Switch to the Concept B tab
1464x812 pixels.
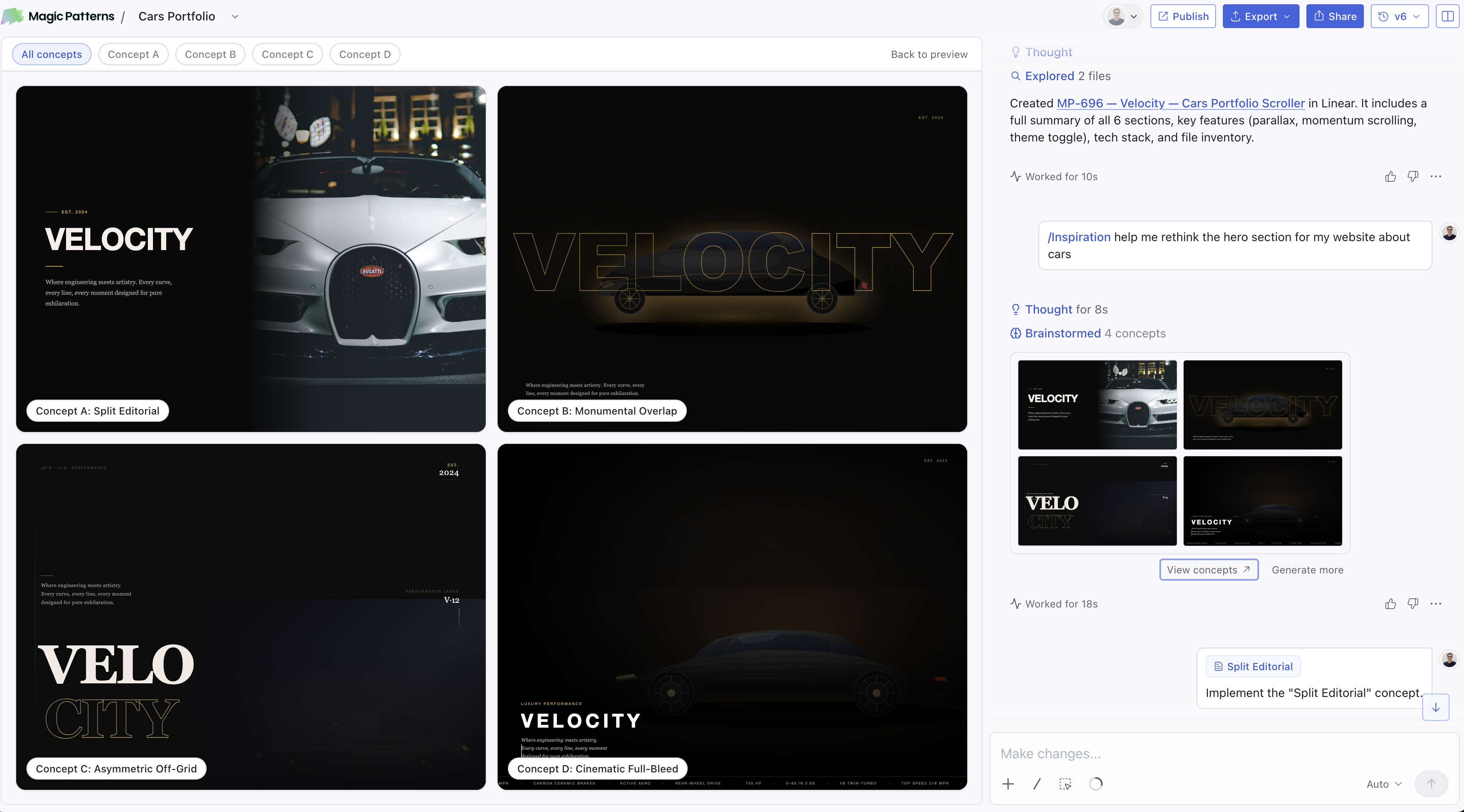(x=210, y=54)
